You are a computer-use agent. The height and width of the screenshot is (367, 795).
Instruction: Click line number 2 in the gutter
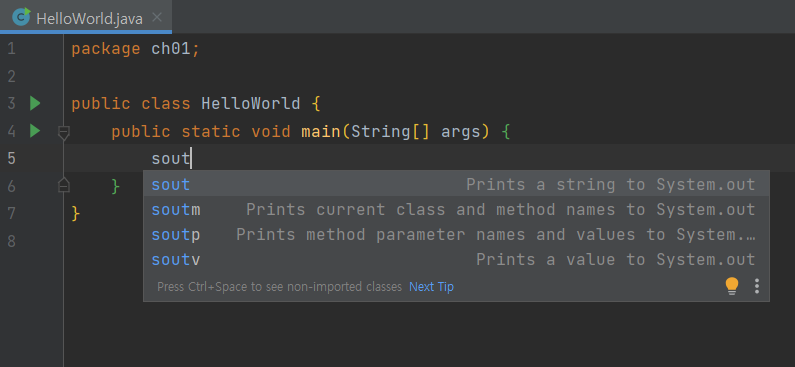(x=11, y=77)
